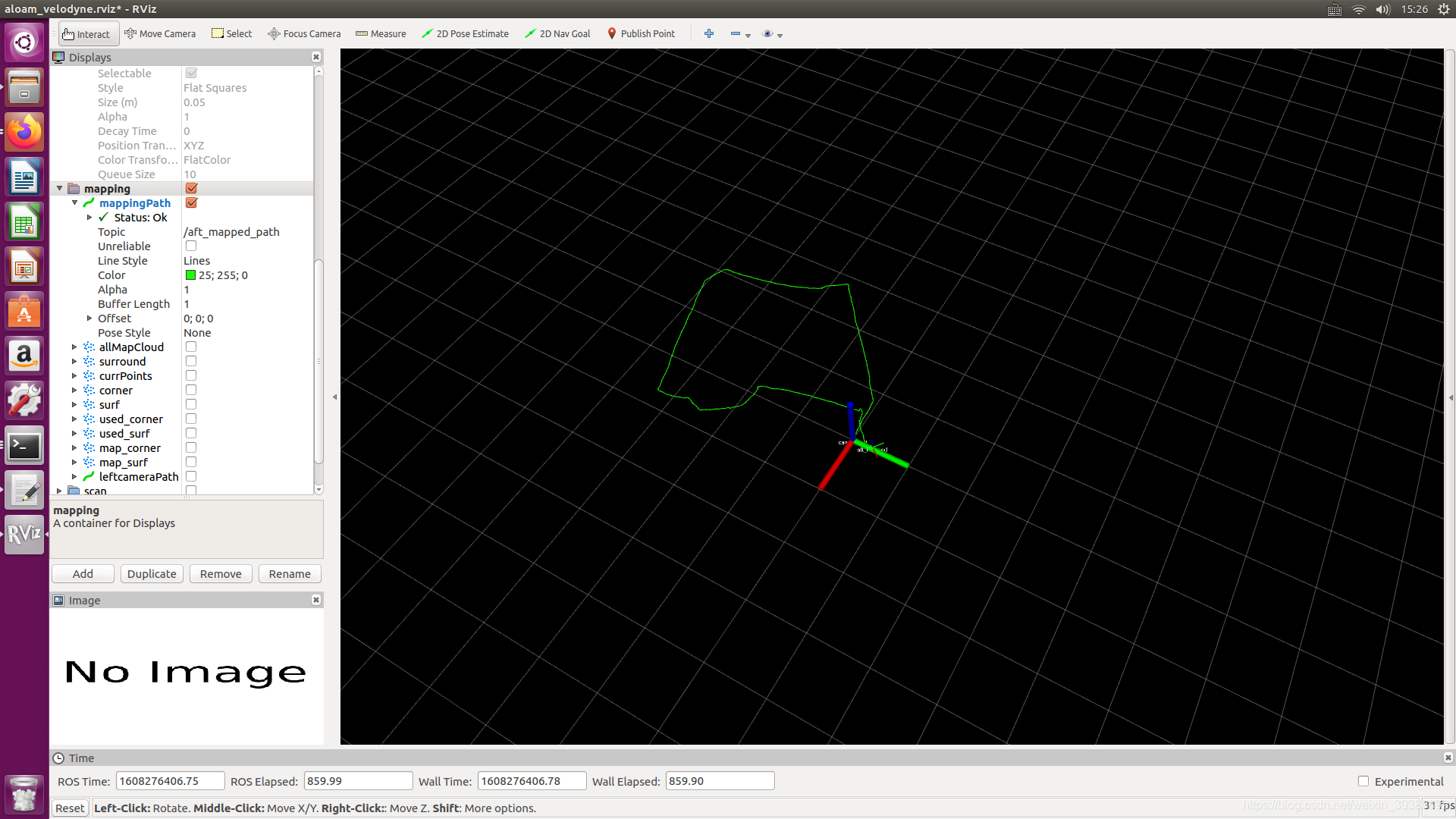This screenshot has width=1456, height=819.
Task: Pick the Measure tool
Action: 381,34
